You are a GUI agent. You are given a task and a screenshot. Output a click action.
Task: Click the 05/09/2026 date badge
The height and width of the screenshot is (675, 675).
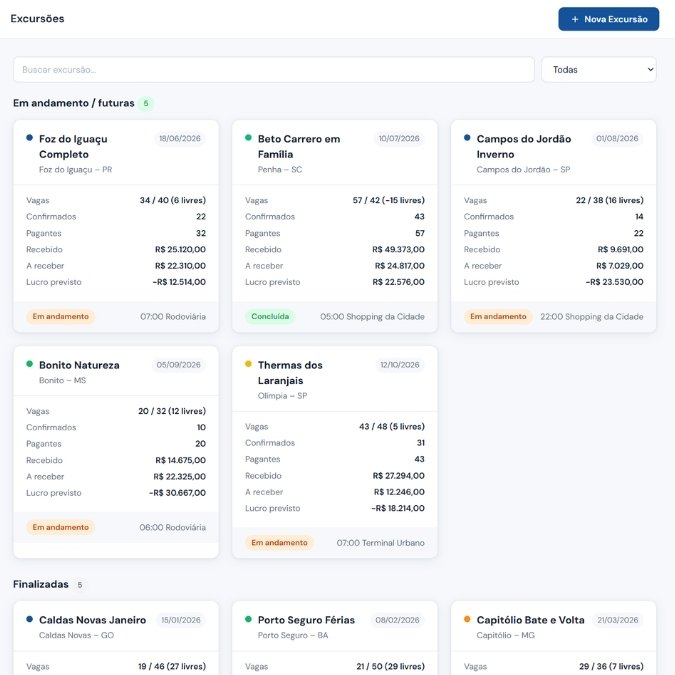[179, 365]
